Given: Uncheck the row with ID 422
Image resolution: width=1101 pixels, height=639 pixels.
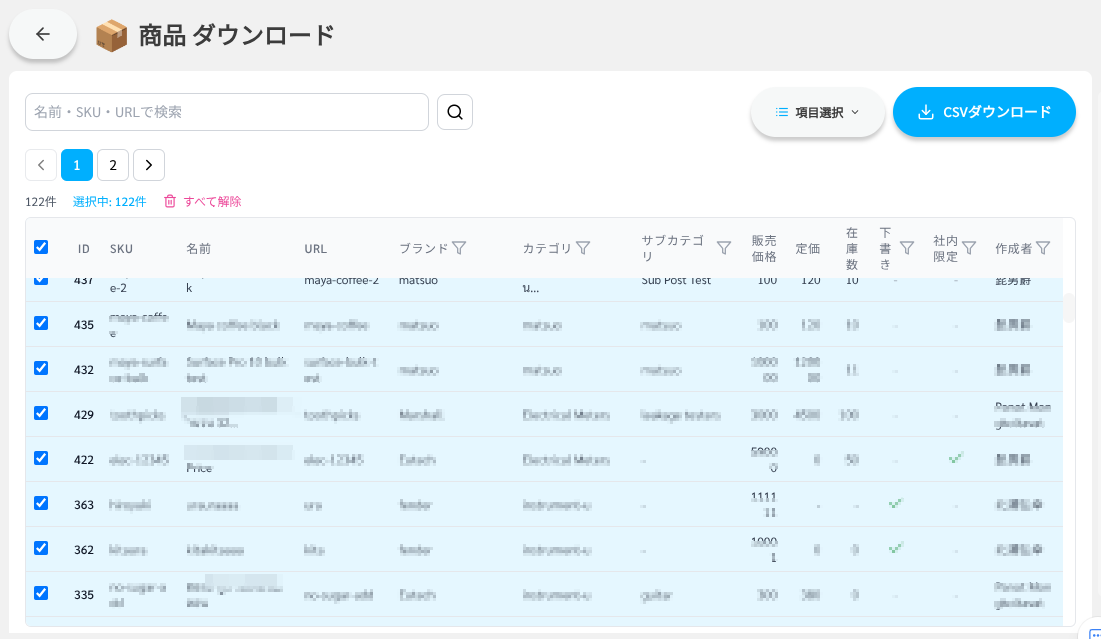Looking at the screenshot, I should 41,458.
